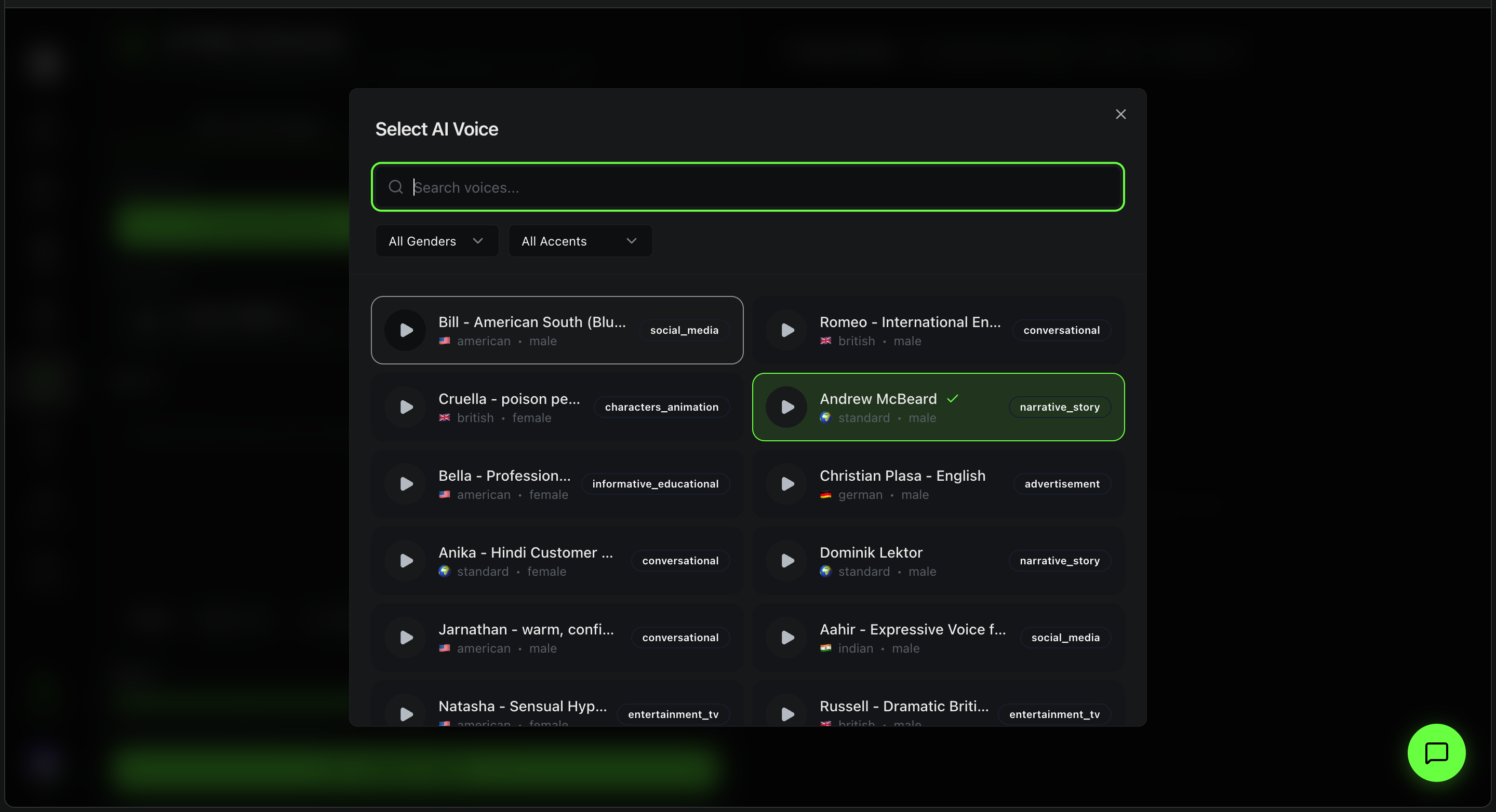Screen dimensions: 1496x812
Task: Select the Dominik Lektor voice card
Action: pos(938,560)
